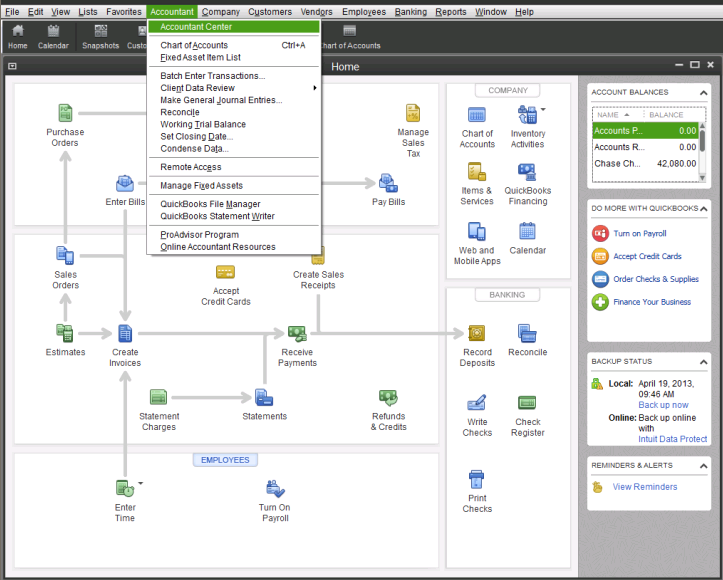723x580 pixels.
Task: Select Accountant Center menu entry
Action: (234, 27)
